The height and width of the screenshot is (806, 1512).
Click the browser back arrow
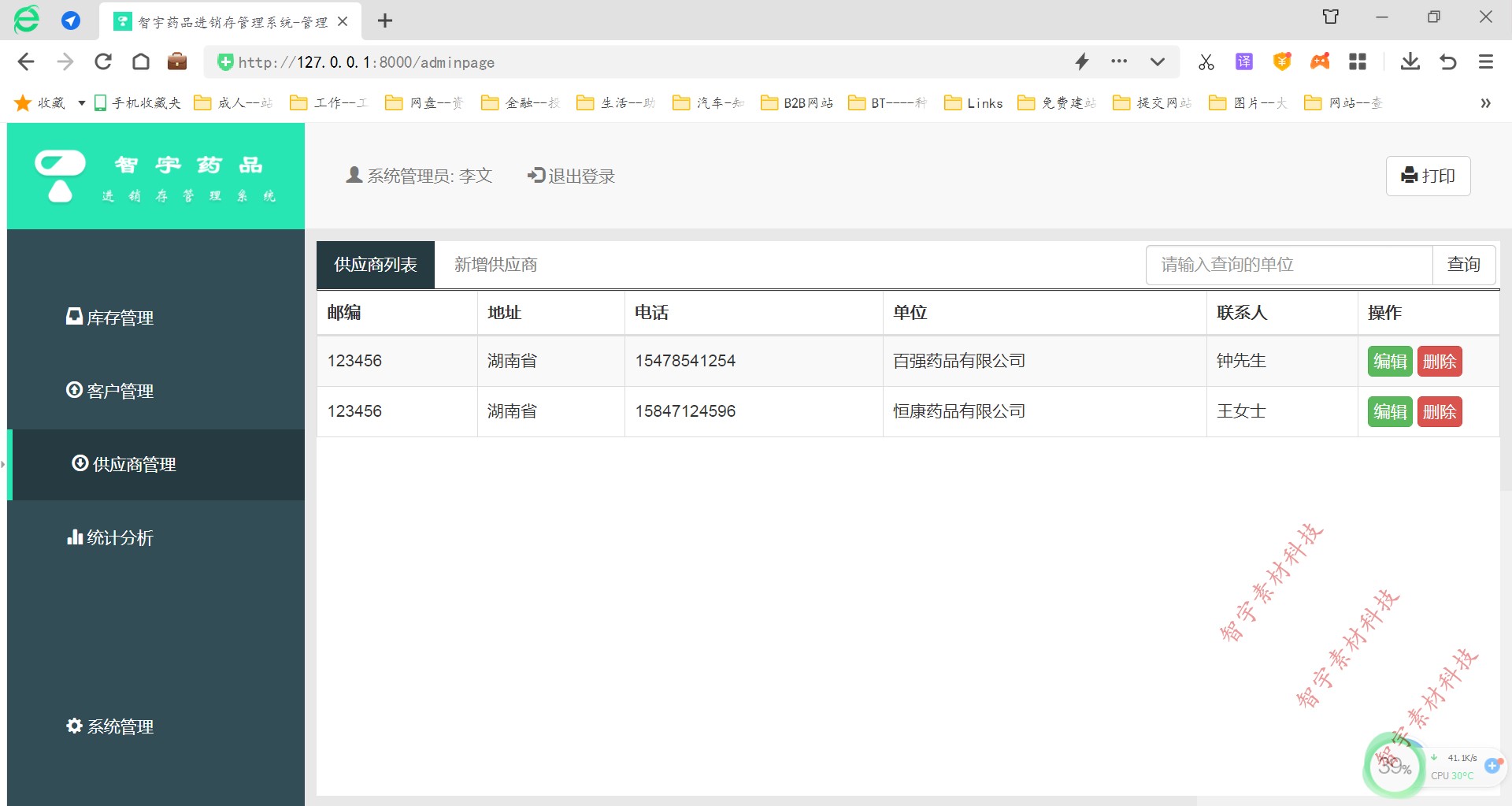point(25,61)
